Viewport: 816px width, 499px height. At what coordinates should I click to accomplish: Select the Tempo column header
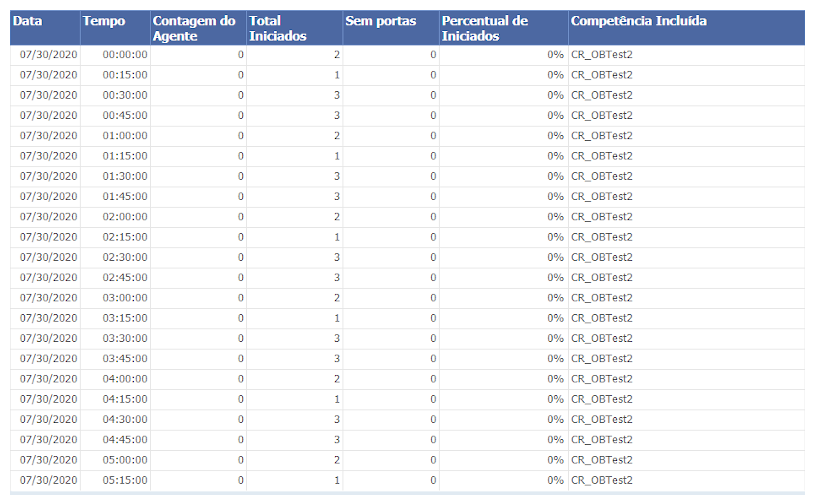116,28
